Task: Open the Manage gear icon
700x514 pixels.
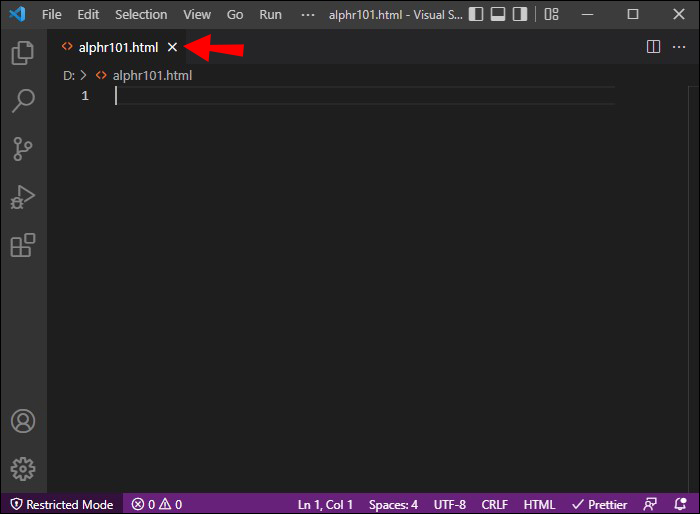Action: tap(22, 468)
